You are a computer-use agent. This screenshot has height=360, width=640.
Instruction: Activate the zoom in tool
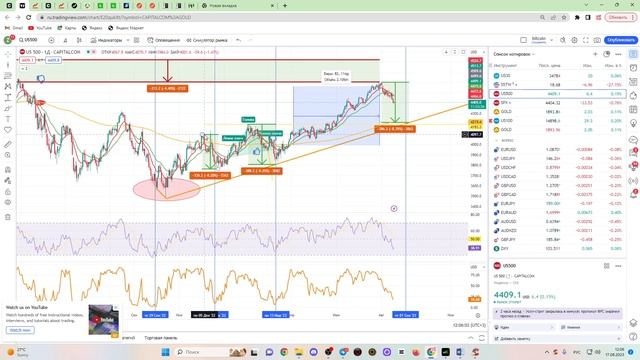(x=8, y=155)
